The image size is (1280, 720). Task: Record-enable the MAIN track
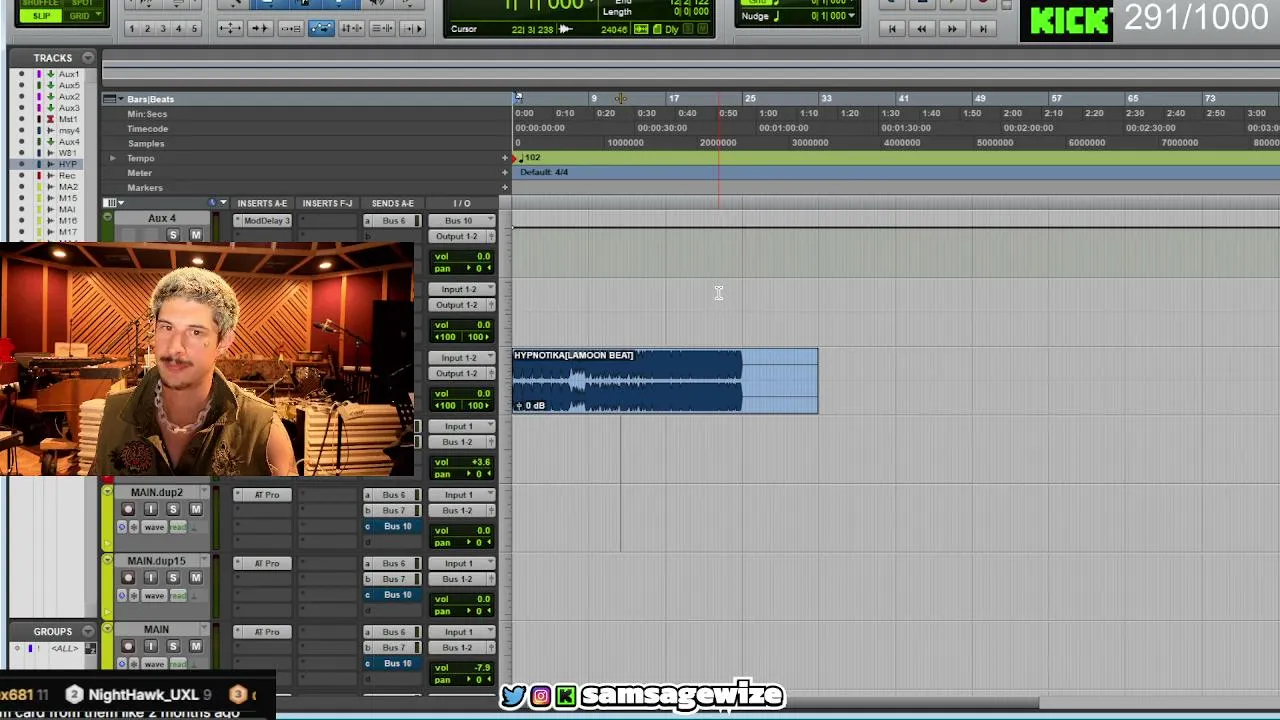pos(128,647)
